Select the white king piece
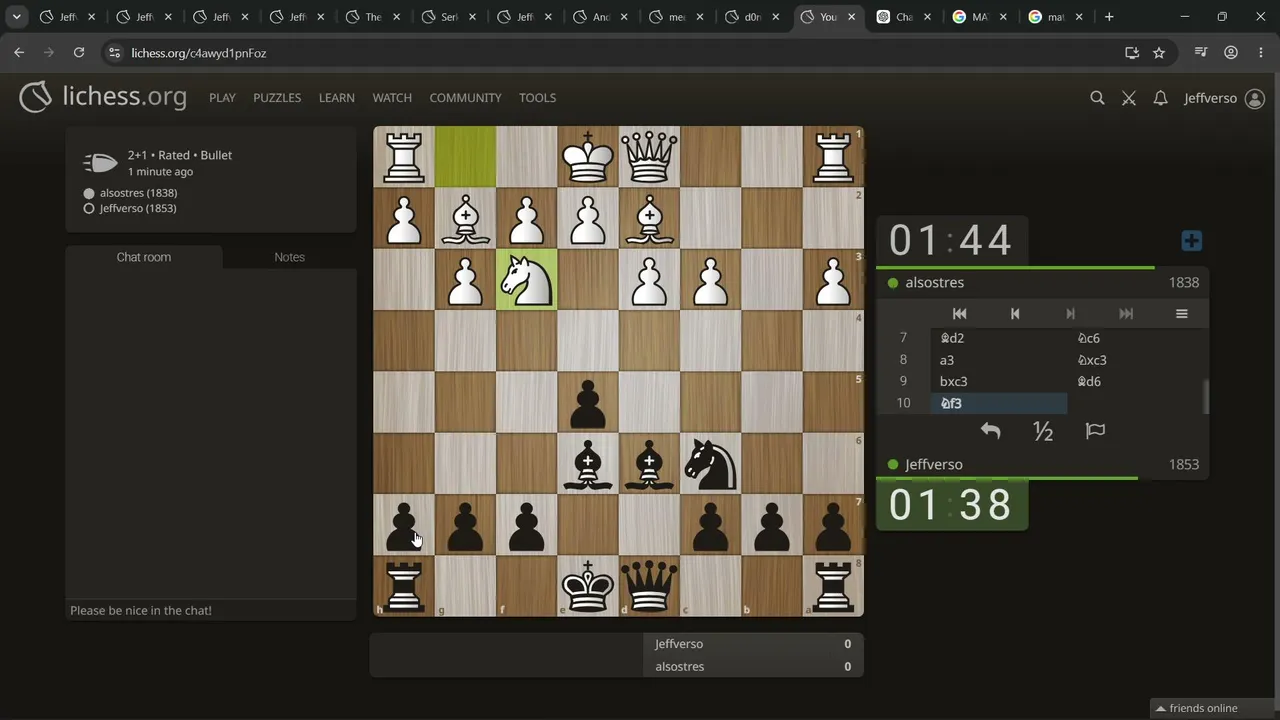Screen dimensions: 1280x720 [588, 157]
